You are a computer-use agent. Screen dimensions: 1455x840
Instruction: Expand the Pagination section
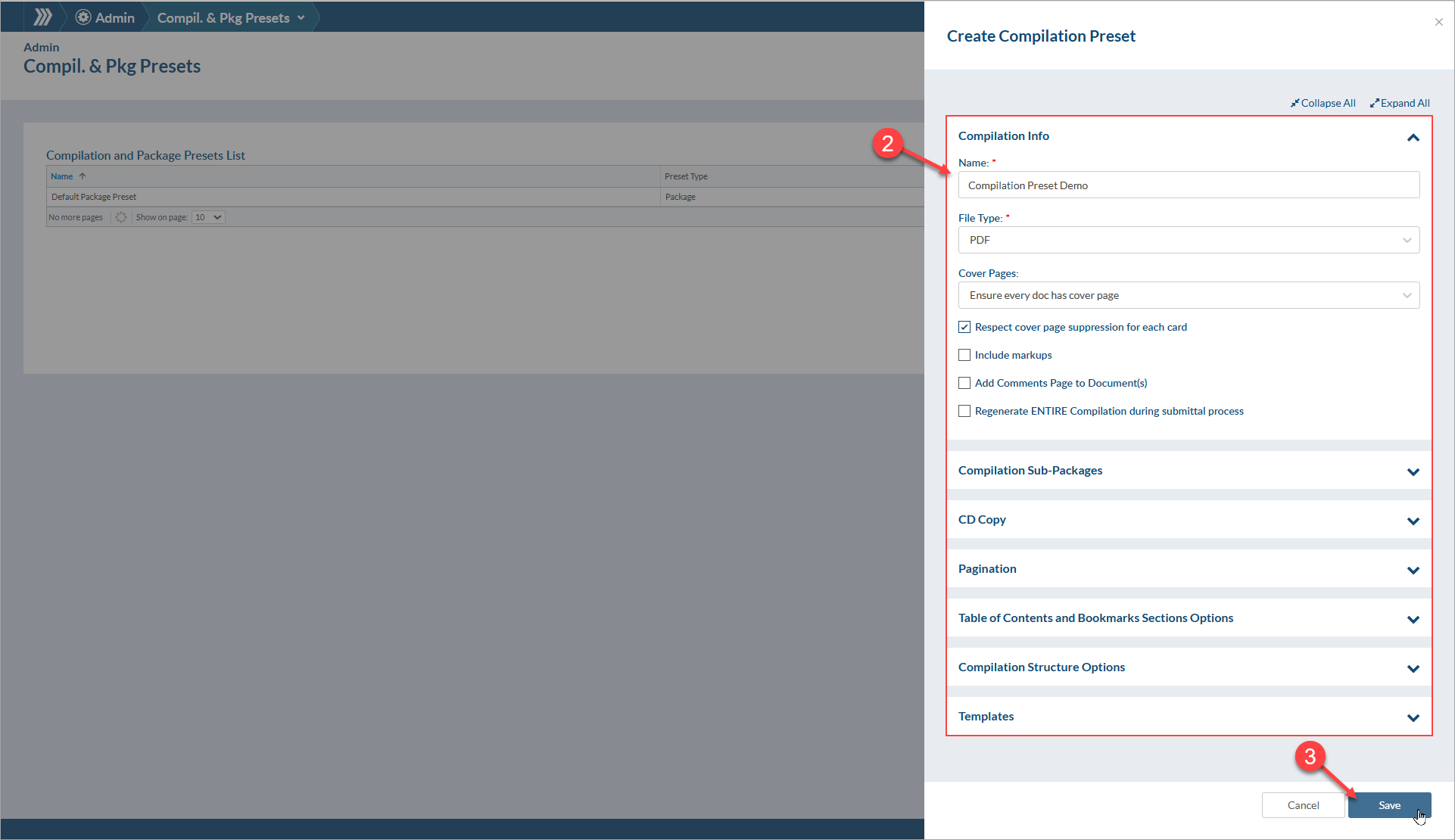tap(1413, 570)
